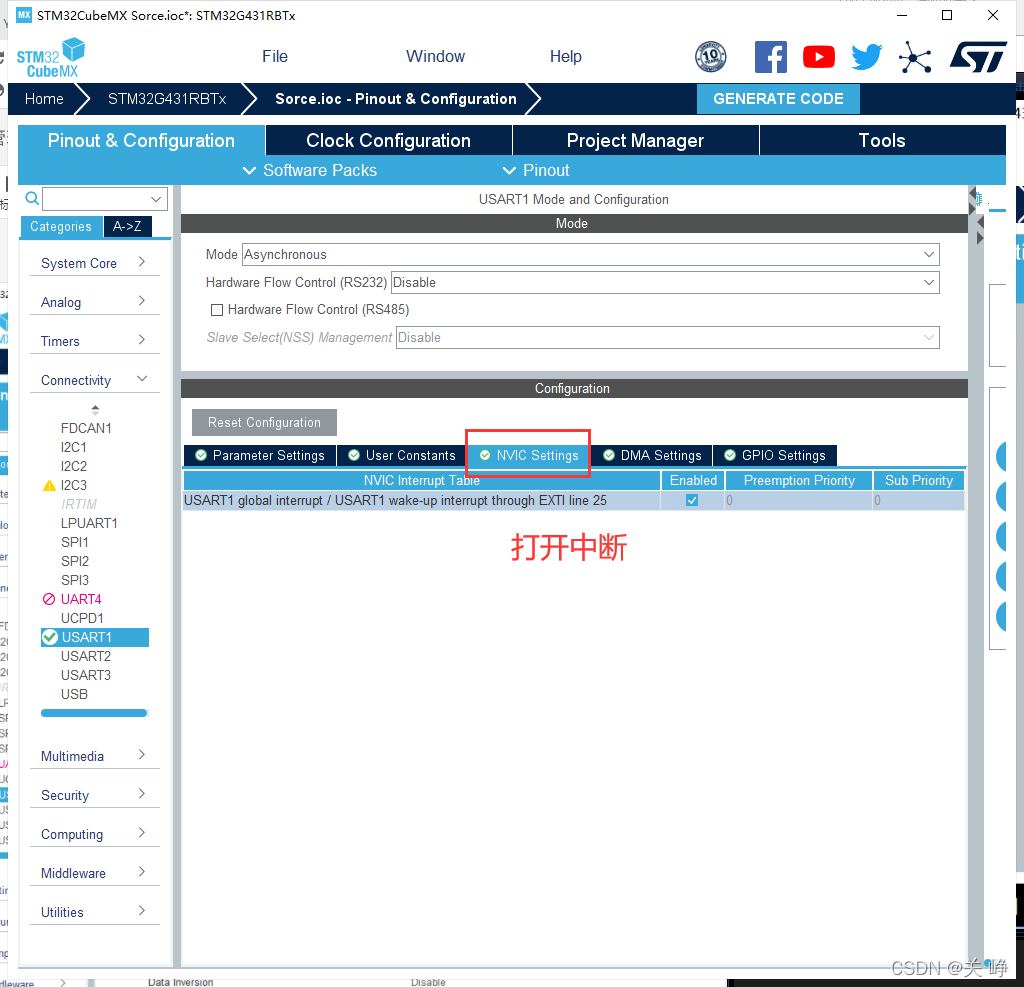
Task: Open the Twitter bird icon link
Action: pyautogui.click(x=867, y=57)
